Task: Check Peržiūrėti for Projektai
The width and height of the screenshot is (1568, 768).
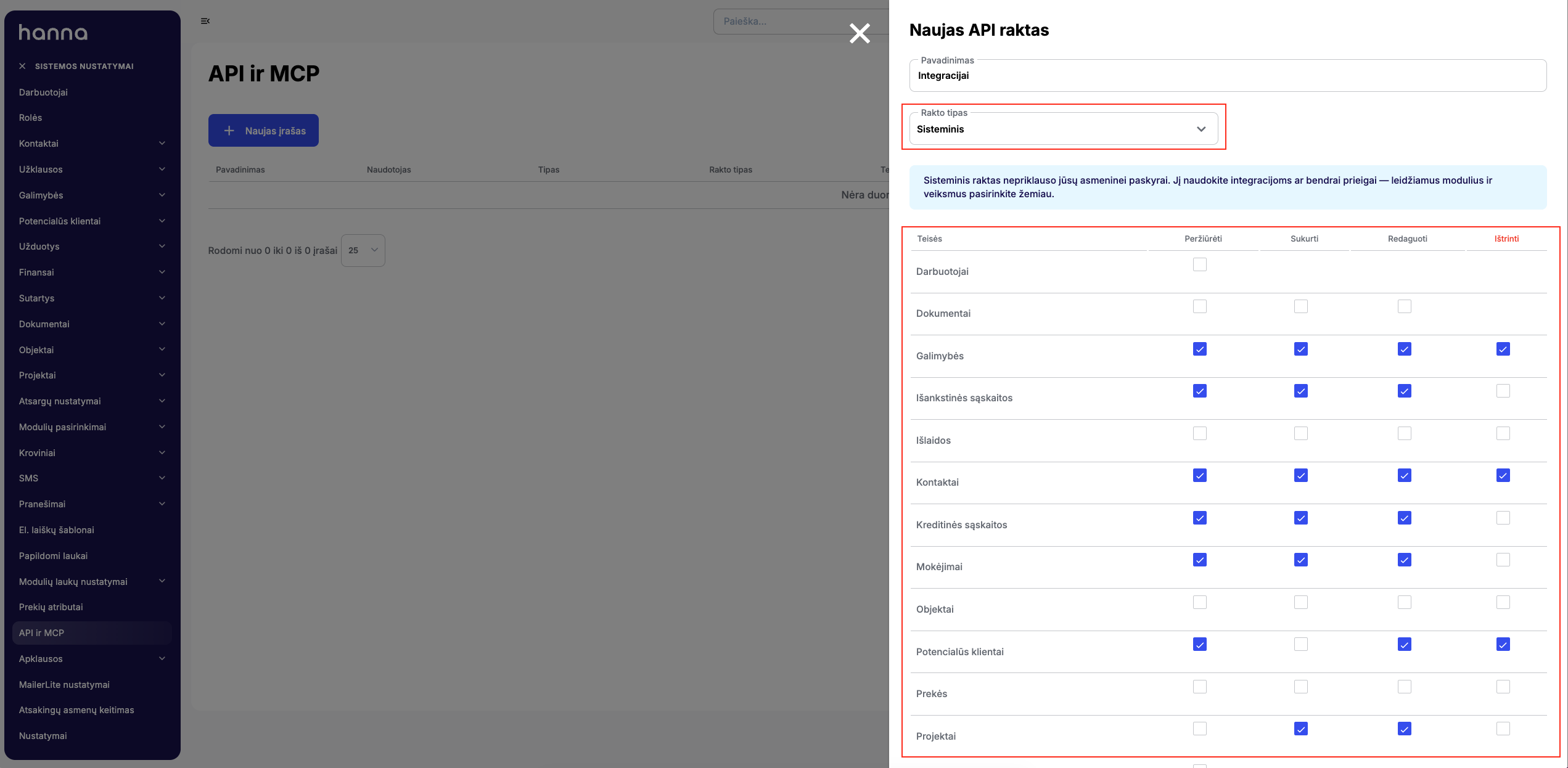Action: coord(1200,729)
